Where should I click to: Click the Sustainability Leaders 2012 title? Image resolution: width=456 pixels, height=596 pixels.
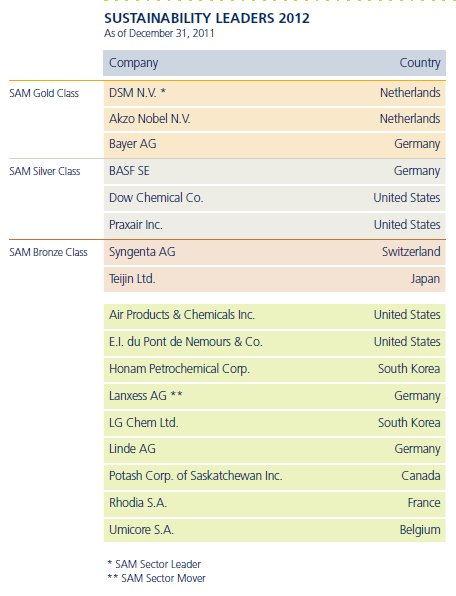tap(207, 18)
